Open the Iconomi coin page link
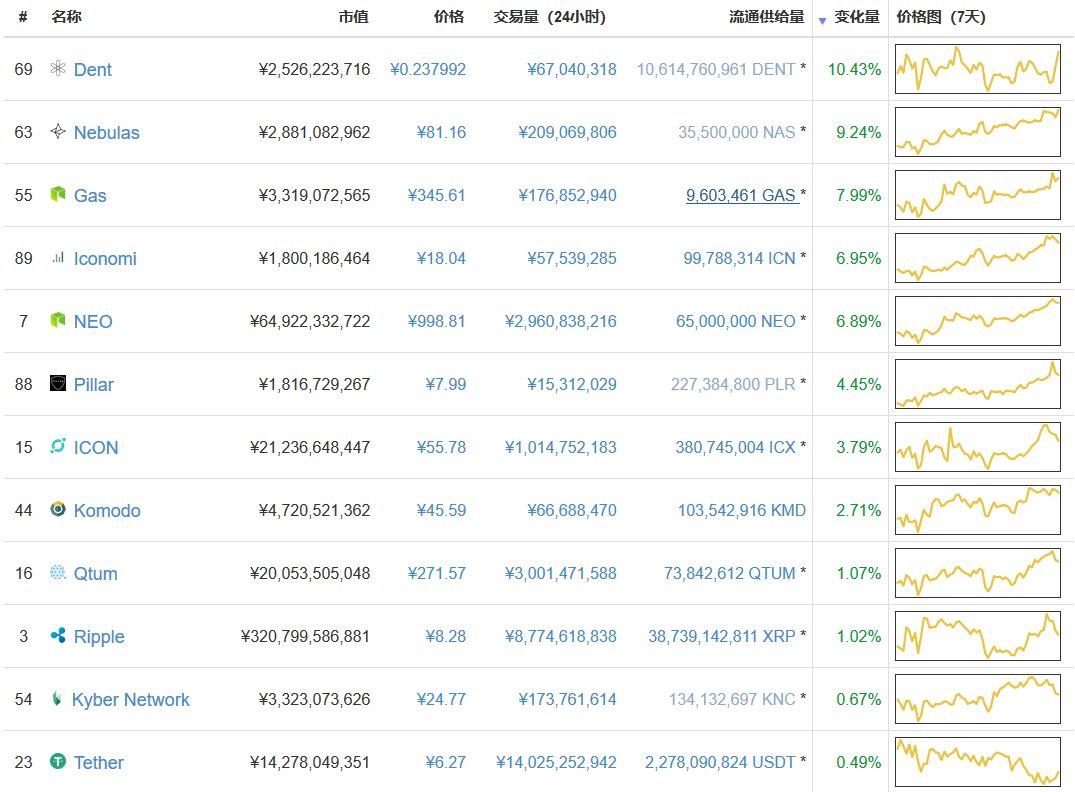 [x=105, y=259]
